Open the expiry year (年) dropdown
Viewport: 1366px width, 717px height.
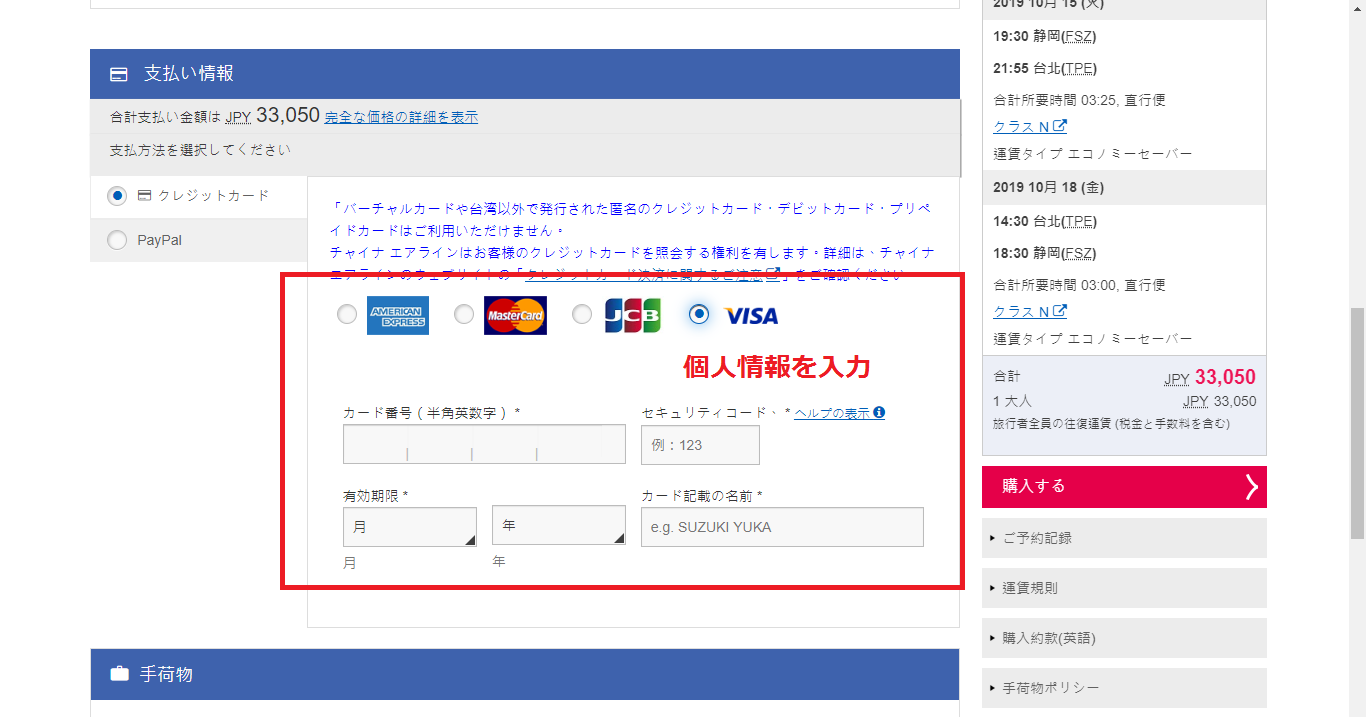558,525
